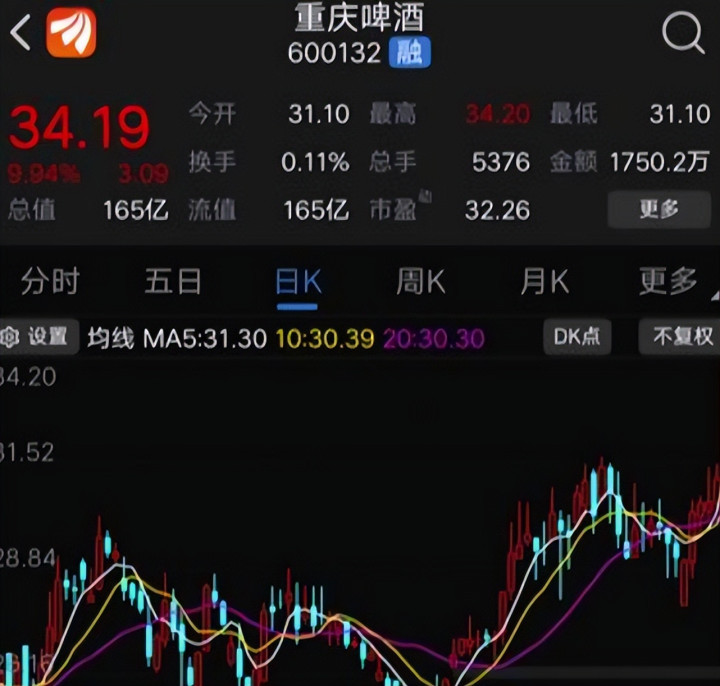Tap the blue 融 margin badge
This screenshot has width=720, height=686.
410,53
